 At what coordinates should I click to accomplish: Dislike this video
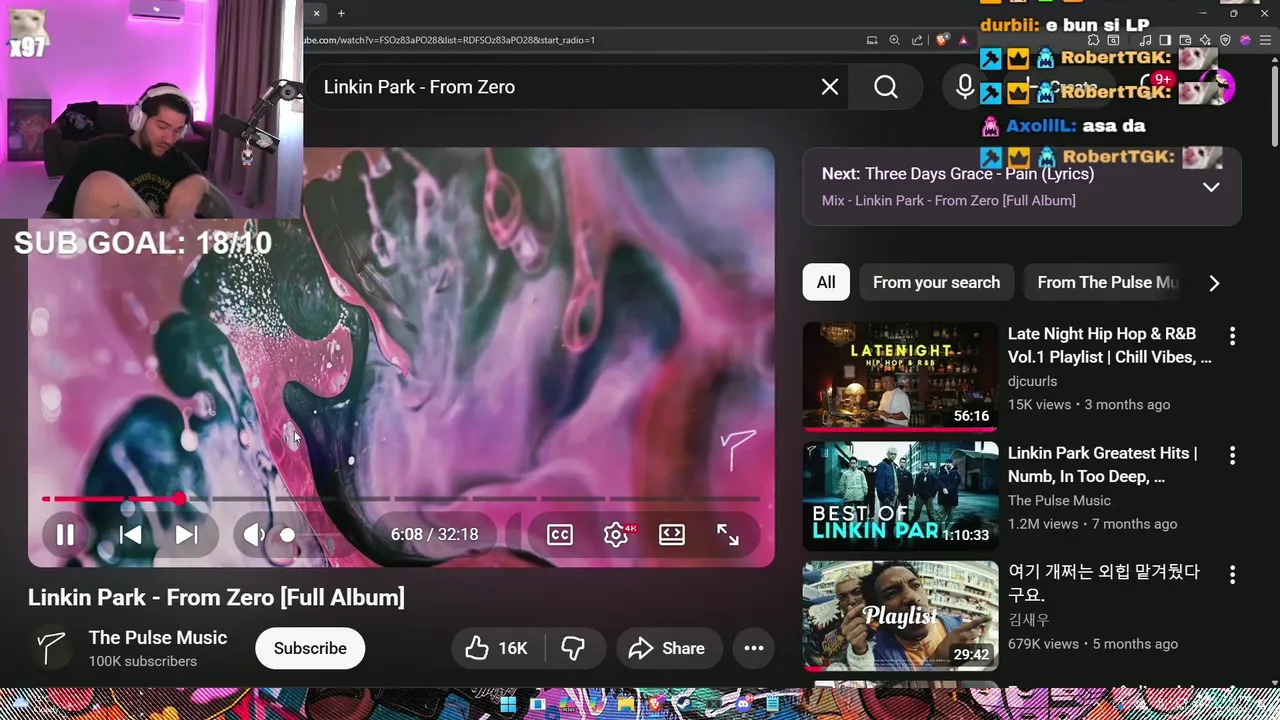[574, 648]
